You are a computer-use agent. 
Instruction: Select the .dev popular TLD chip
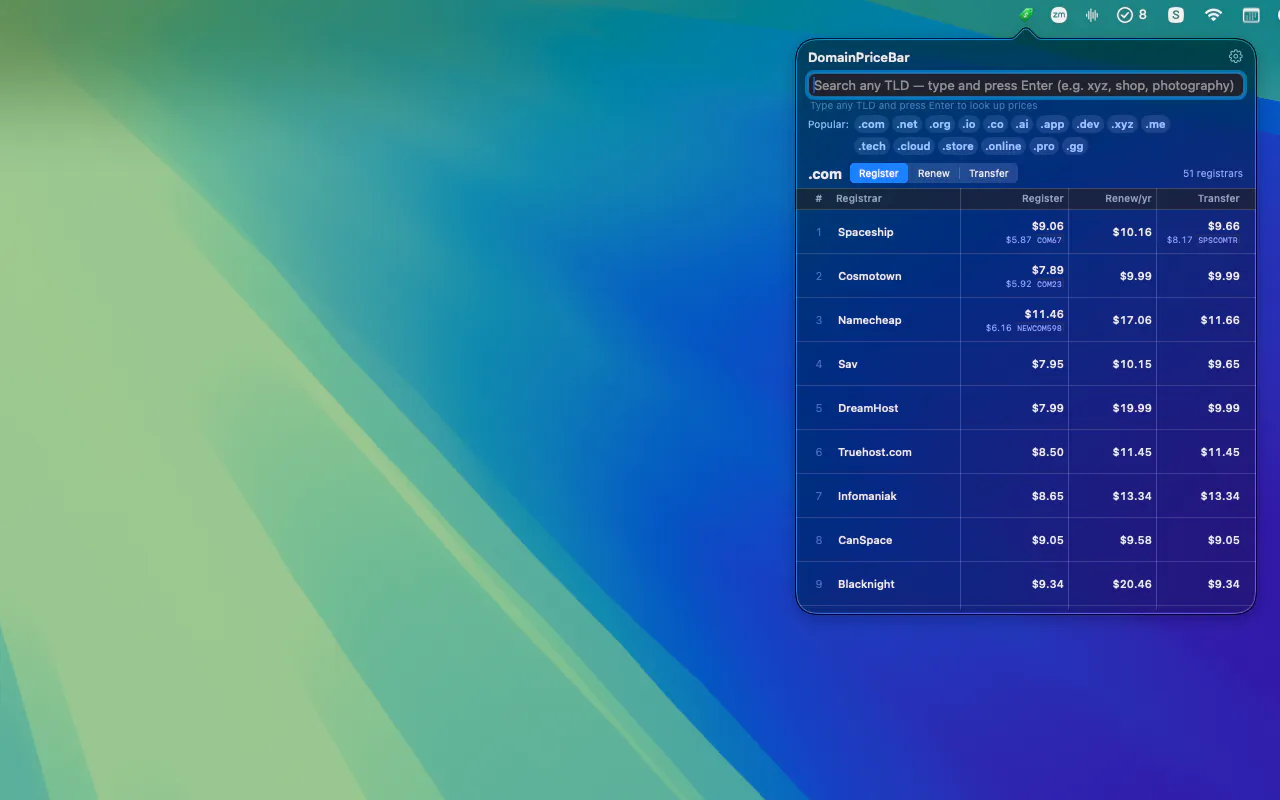(x=1088, y=125)
